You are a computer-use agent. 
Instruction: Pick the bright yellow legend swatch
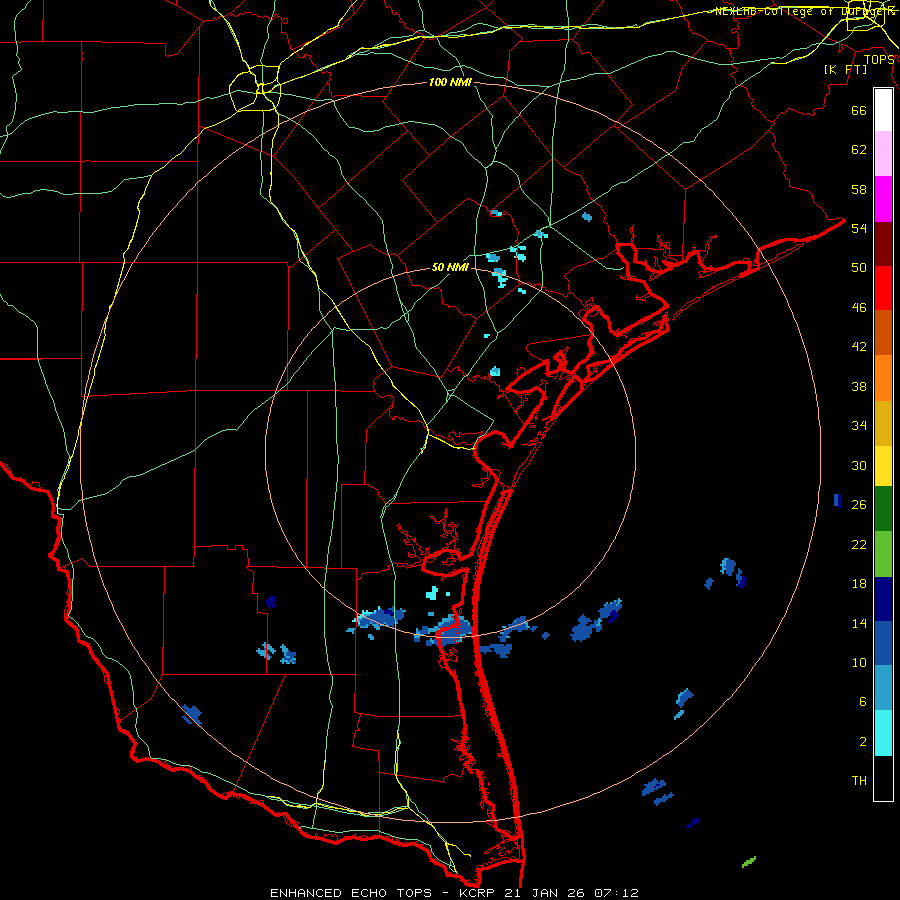(883, 466)
